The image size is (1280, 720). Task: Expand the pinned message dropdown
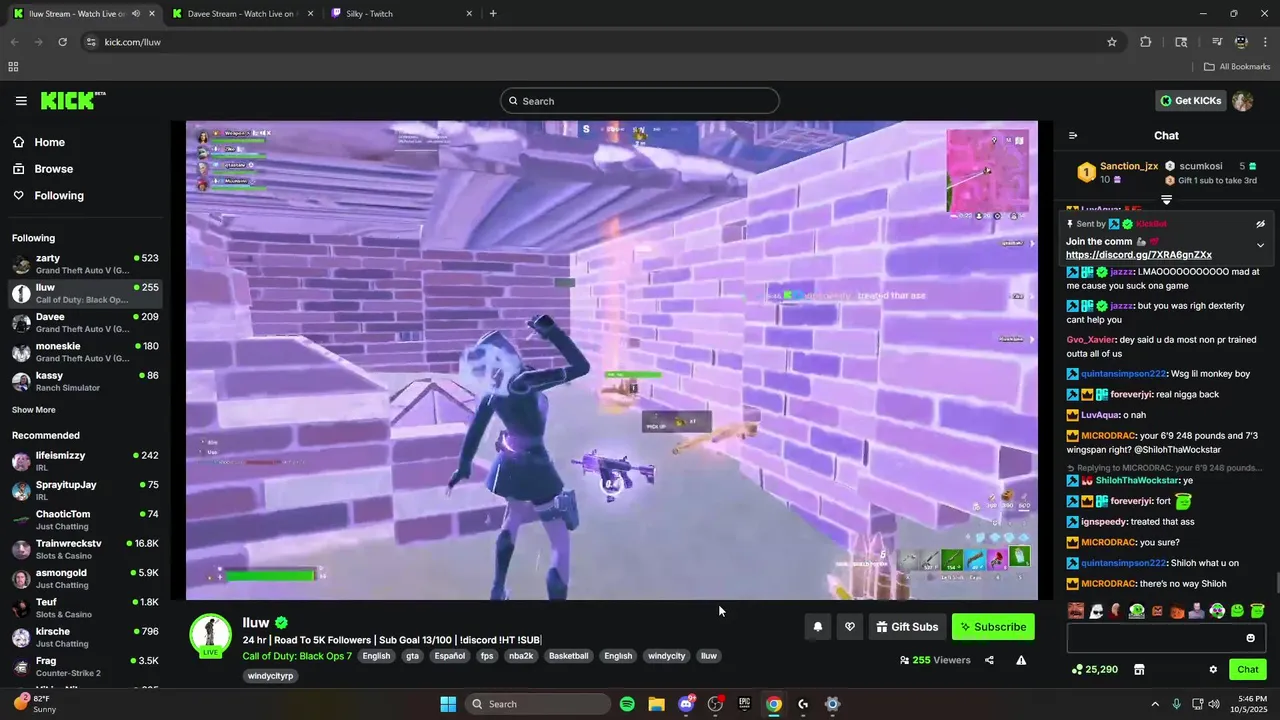point(1260,245)
